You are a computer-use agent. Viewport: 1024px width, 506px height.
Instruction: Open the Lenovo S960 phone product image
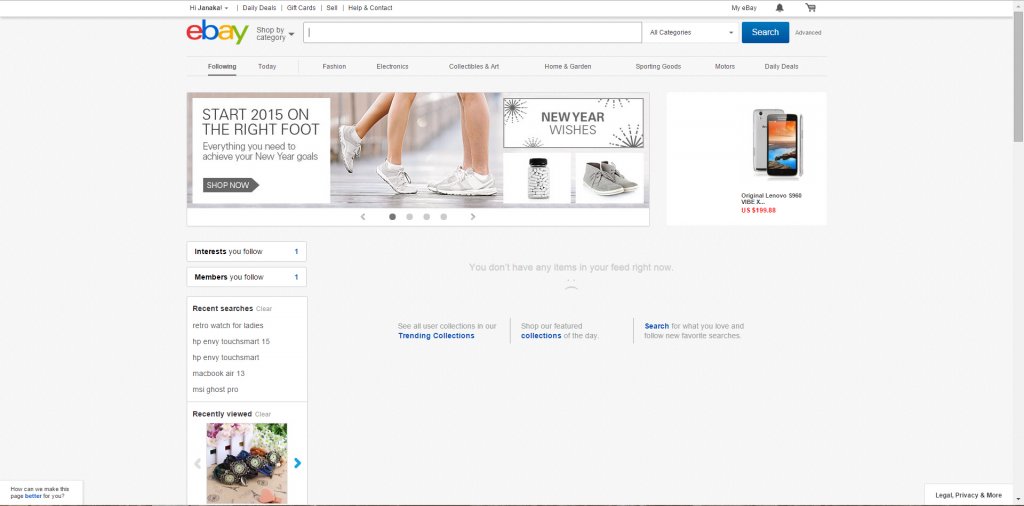pos(777,145)
